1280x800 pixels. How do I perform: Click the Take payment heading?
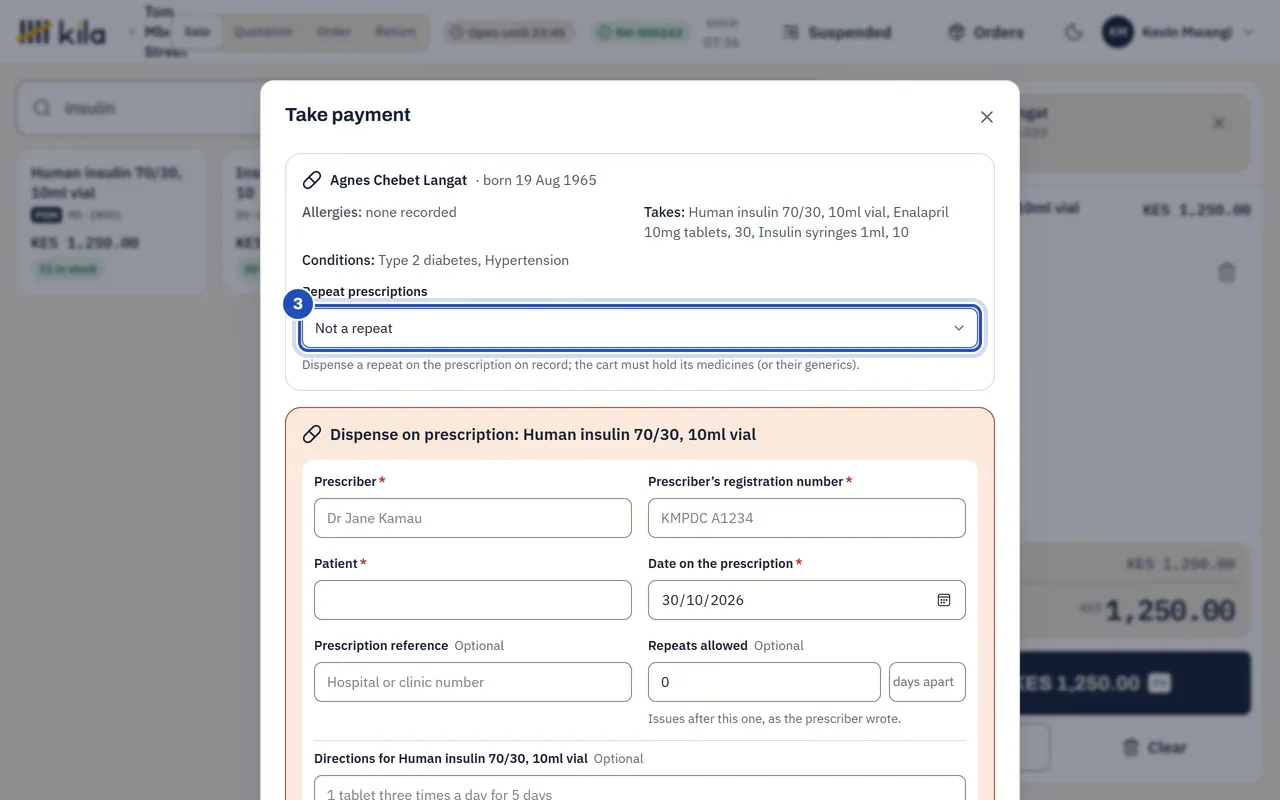tap(348, 115)
